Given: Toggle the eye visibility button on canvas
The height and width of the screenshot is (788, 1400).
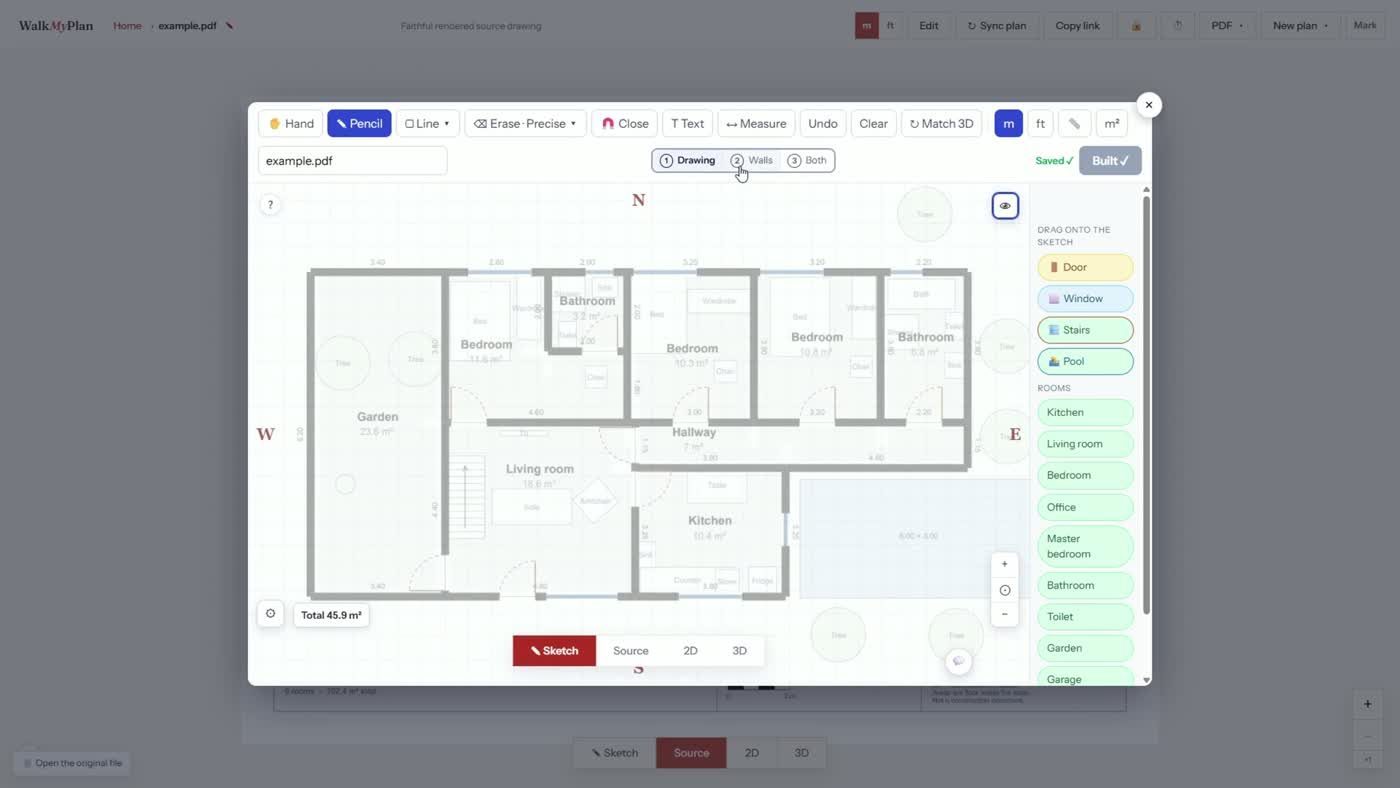Looking at the screenshot, I should [1005, 206].
